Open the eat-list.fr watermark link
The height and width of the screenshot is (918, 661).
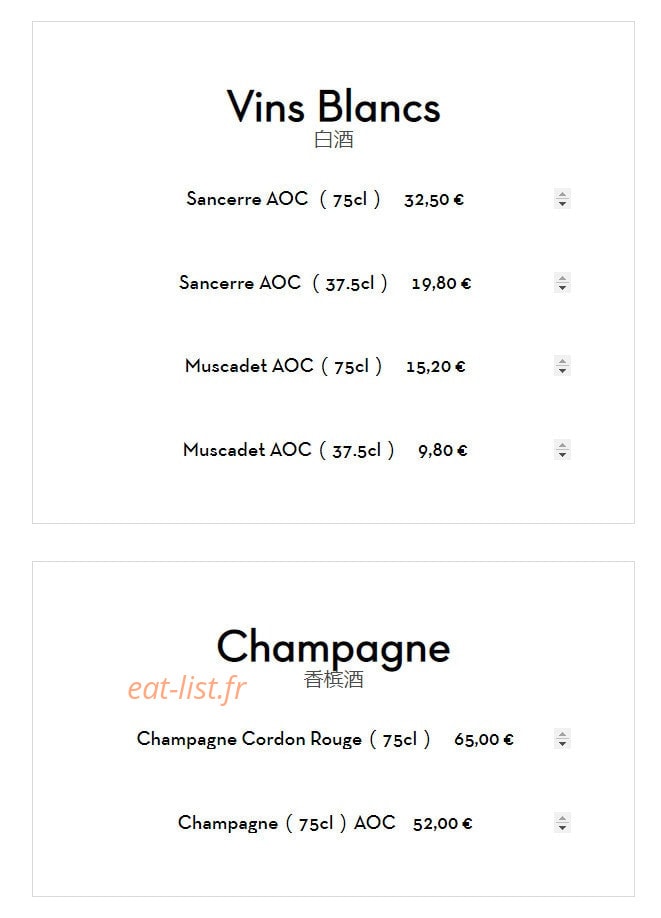point(187,688)
